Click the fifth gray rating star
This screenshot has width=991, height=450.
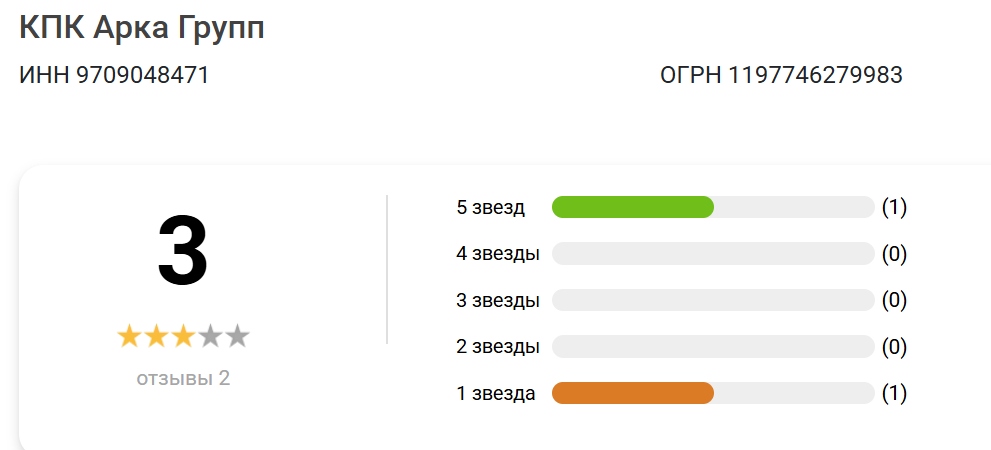pyautogui.click(x=237, y=336)
